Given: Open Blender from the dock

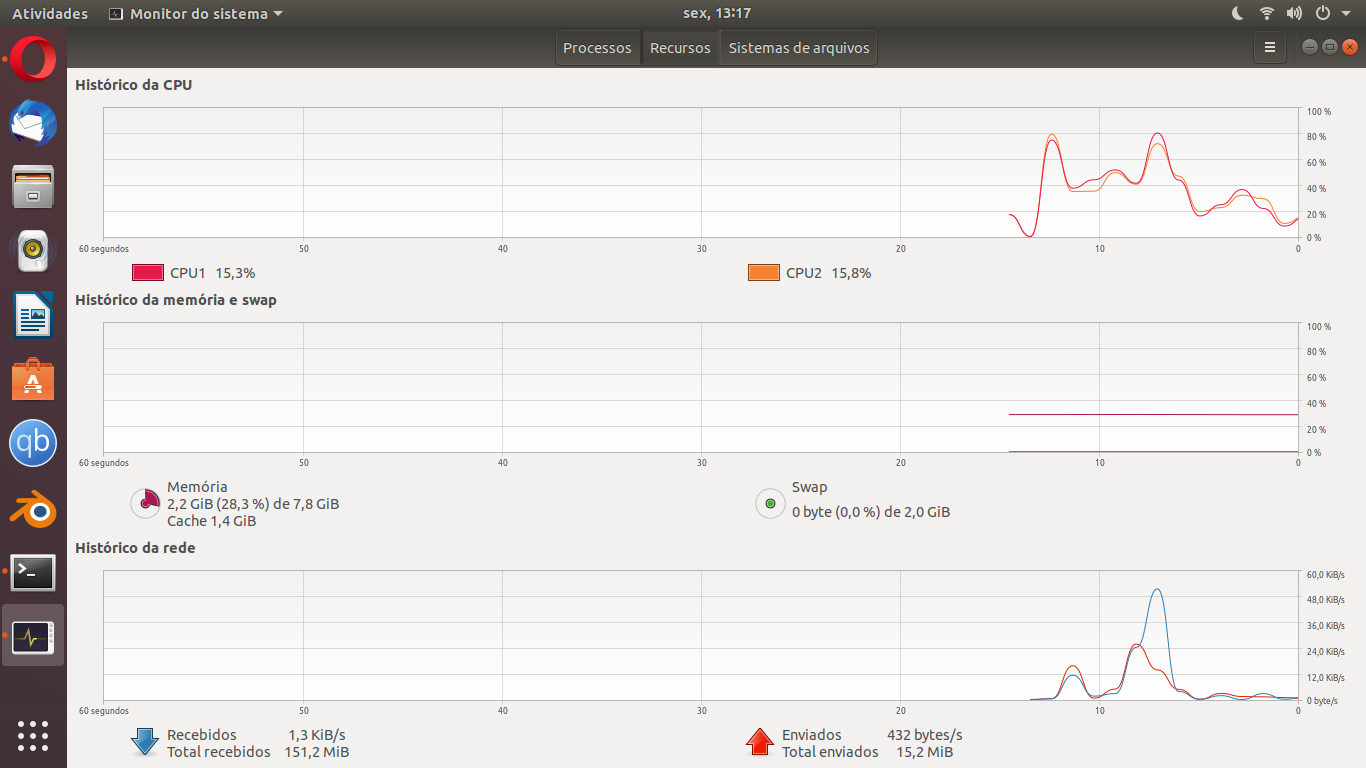Looking at the screenshot, I should (33, 509).
